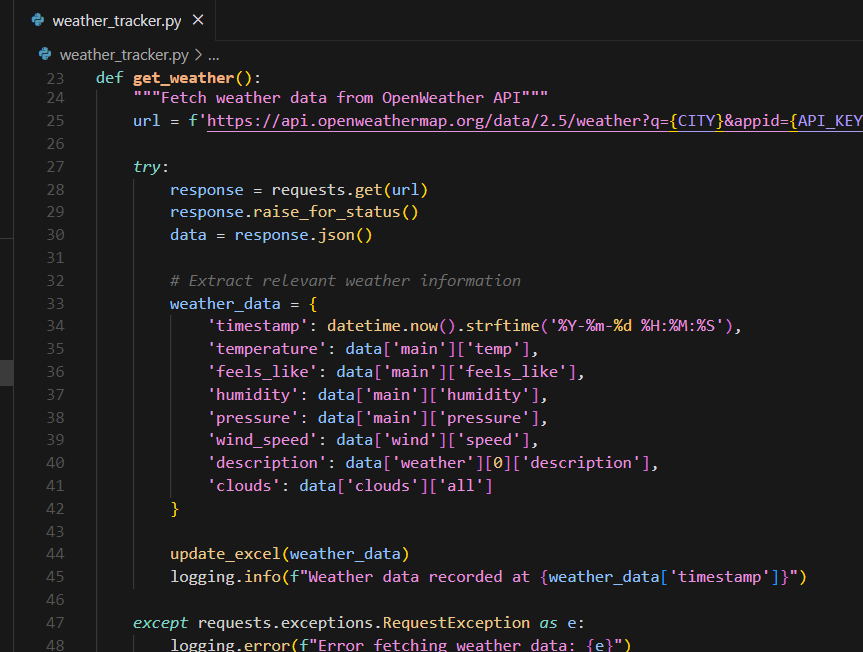Open the breadcrumb ellipsis symbol list

click(x=213, y=54)
